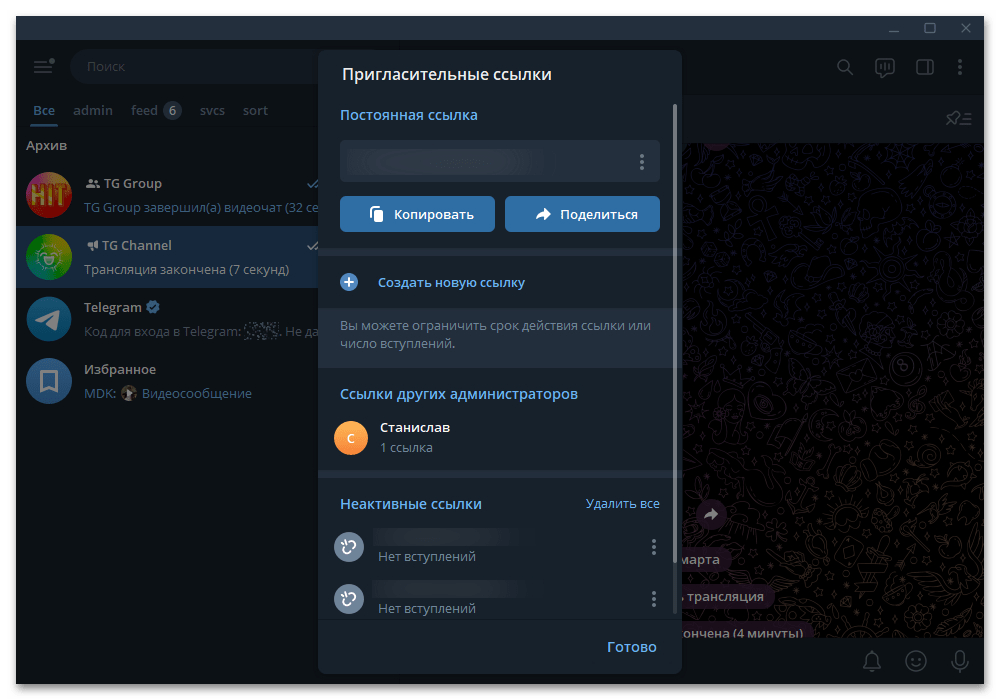The width and height of the screenshot is (1000, 700).
Task: Open the permanent link three-dot menu
Action: (x=642, y=162)
